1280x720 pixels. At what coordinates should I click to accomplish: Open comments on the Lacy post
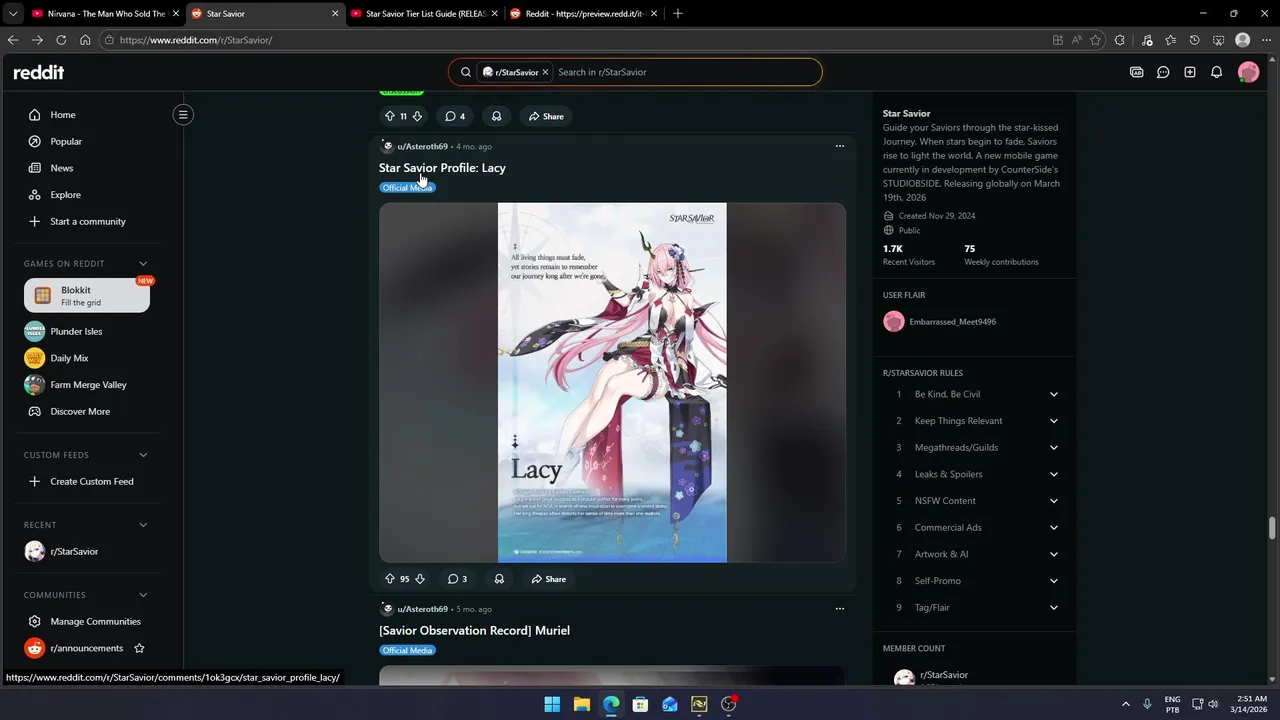point(457,579)
